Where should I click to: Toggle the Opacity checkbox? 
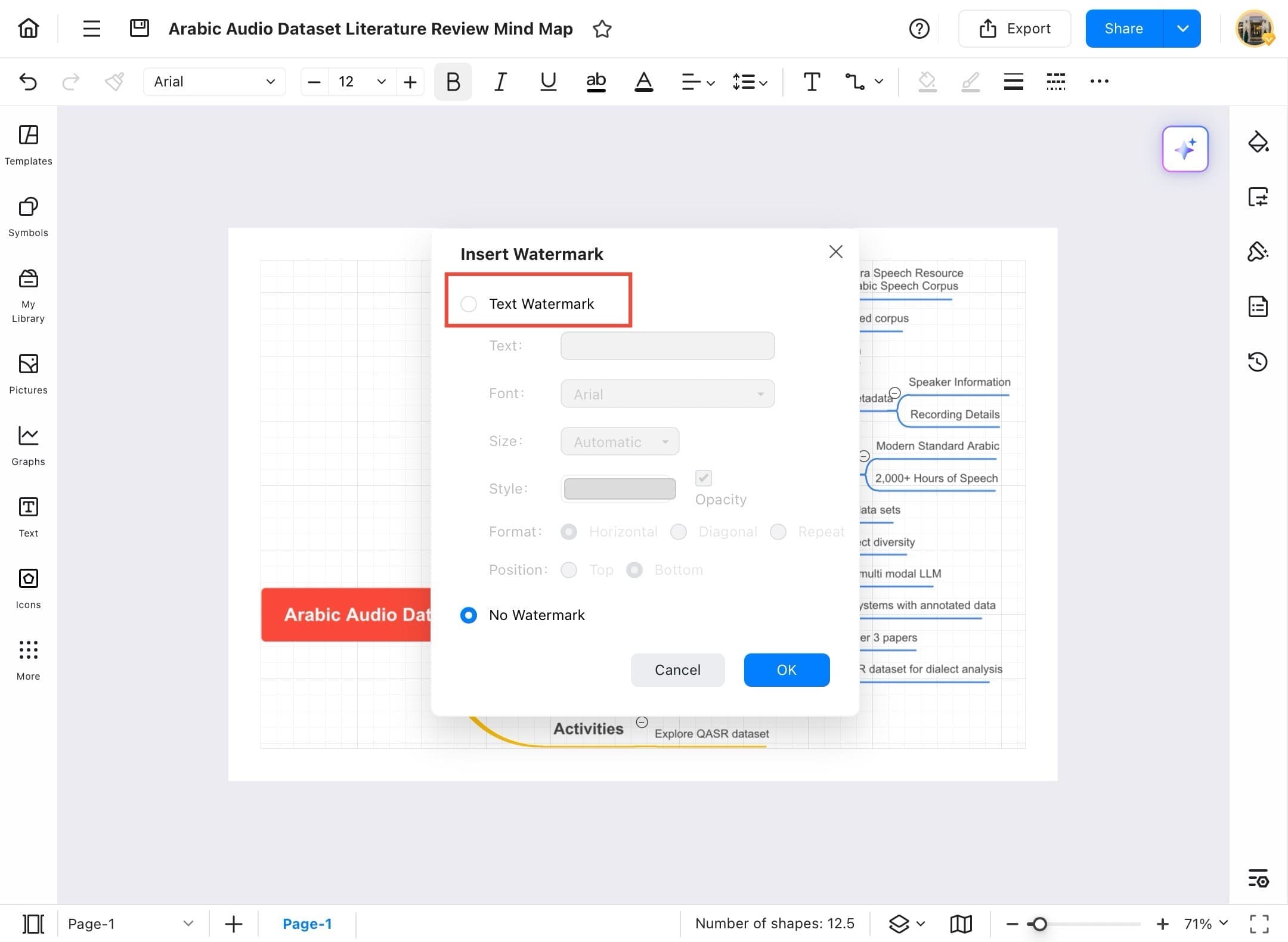pos(703,478)
